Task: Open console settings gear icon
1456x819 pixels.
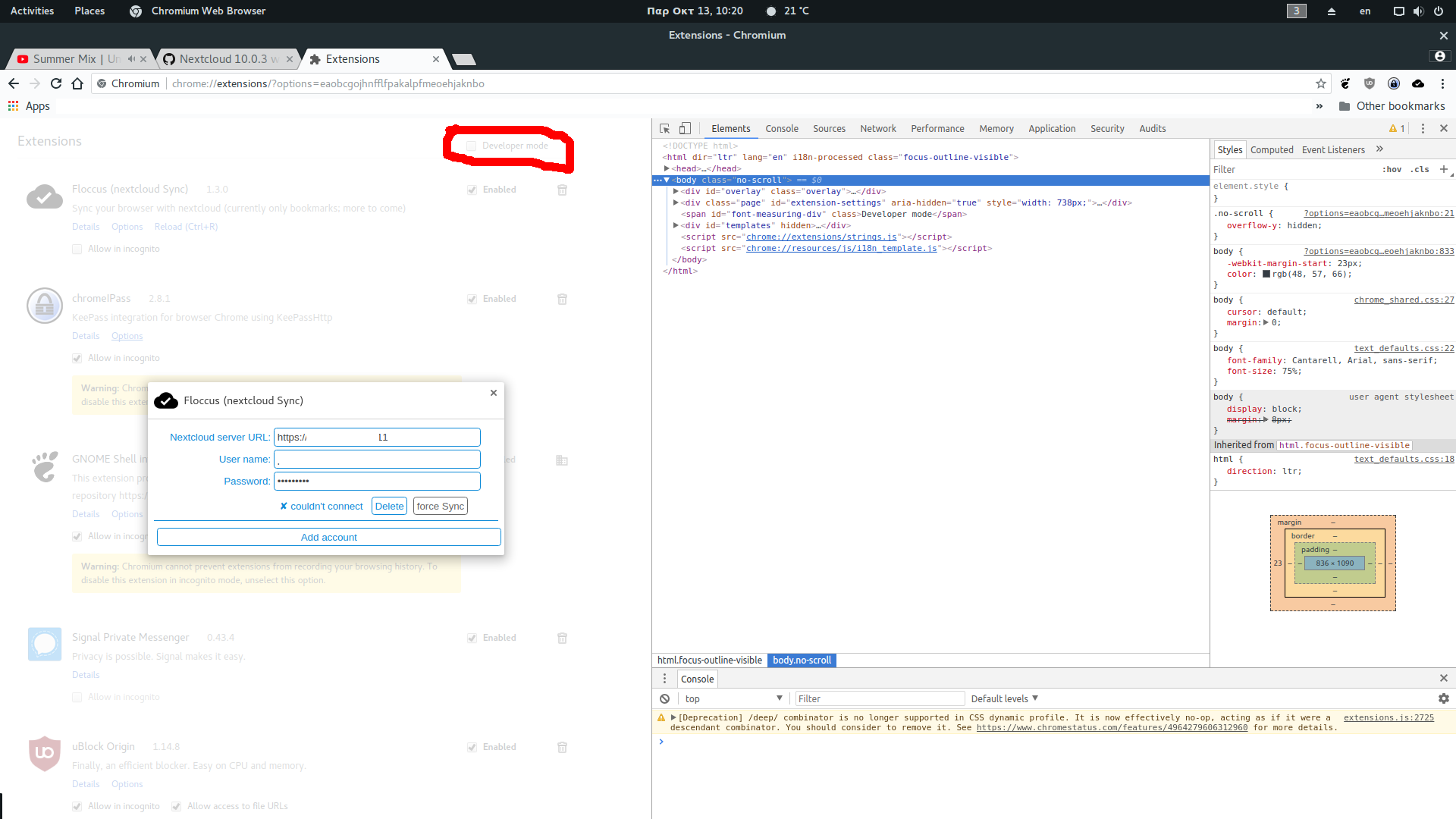Action: 1443,698
